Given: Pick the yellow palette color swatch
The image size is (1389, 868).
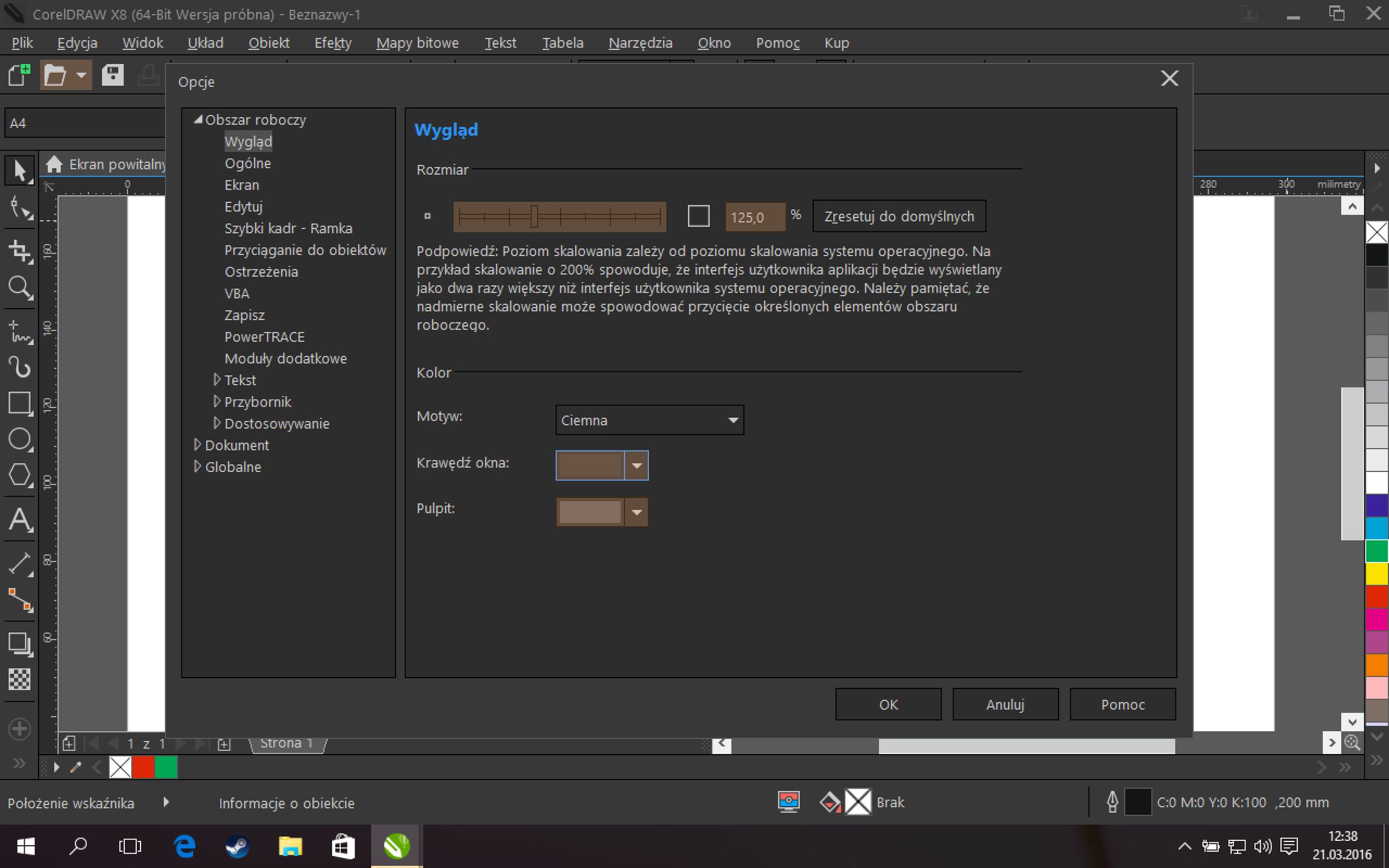Looking at the screenshot, I should [x=1376, y=574].
